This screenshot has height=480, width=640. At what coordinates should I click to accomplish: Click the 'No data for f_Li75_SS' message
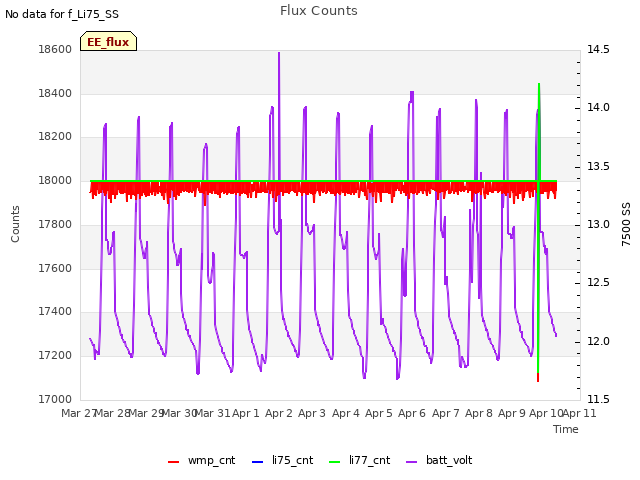click(62, 14)
